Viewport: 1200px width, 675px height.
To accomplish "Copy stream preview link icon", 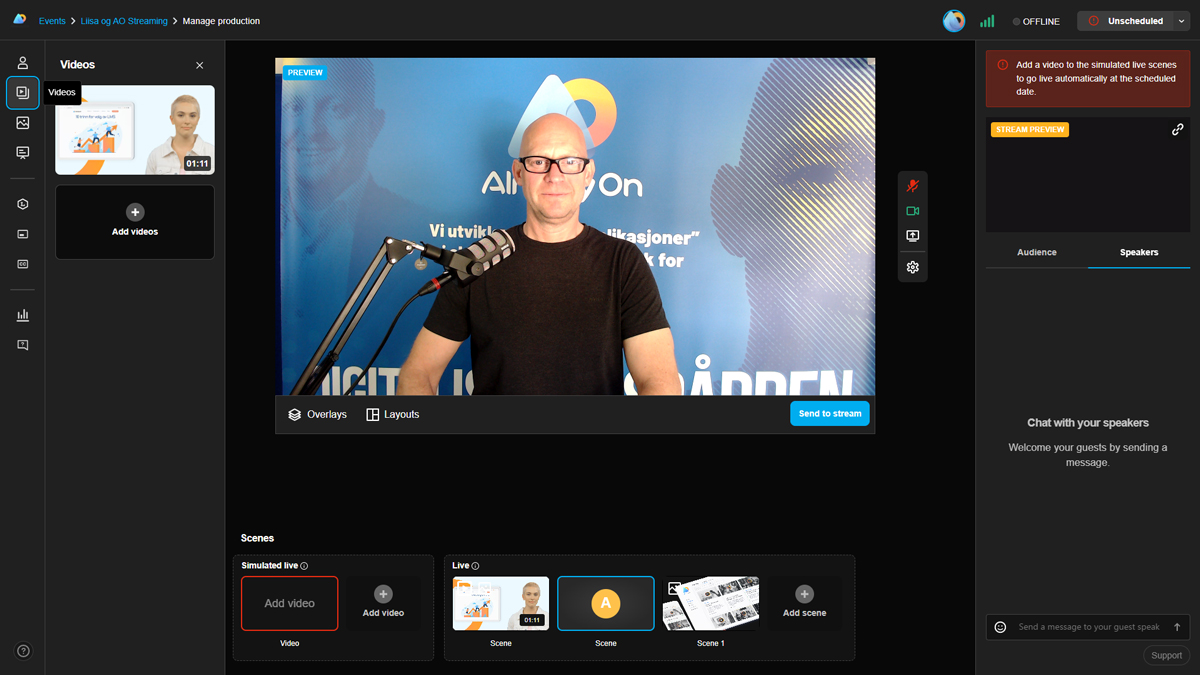I will pyautogui.click(x=1178, y=130).
